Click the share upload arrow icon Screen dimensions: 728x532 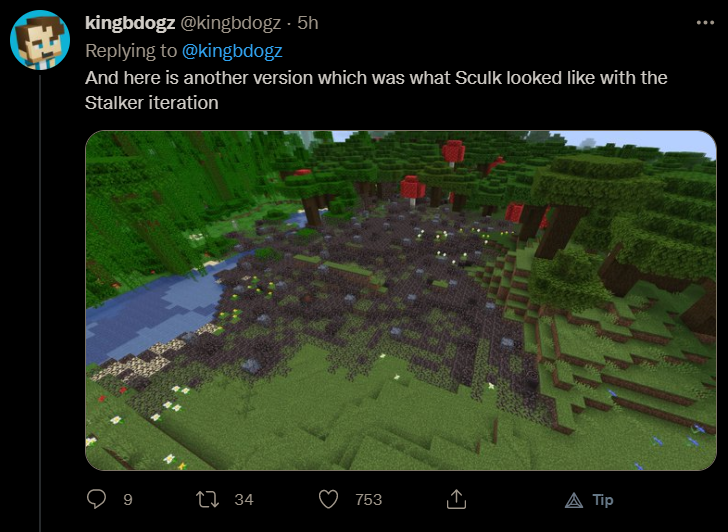pos(456,499)
